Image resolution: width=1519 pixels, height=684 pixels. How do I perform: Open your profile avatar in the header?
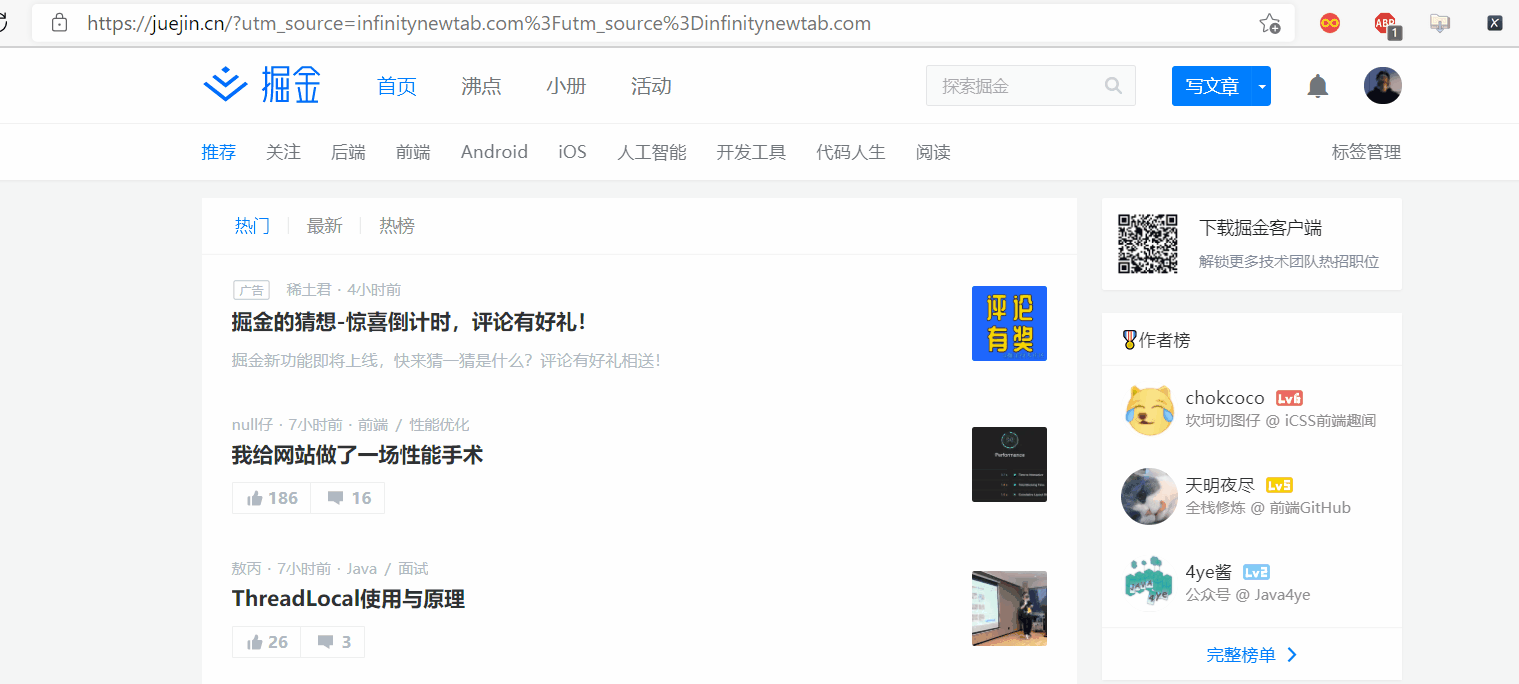pos(1382,85)
